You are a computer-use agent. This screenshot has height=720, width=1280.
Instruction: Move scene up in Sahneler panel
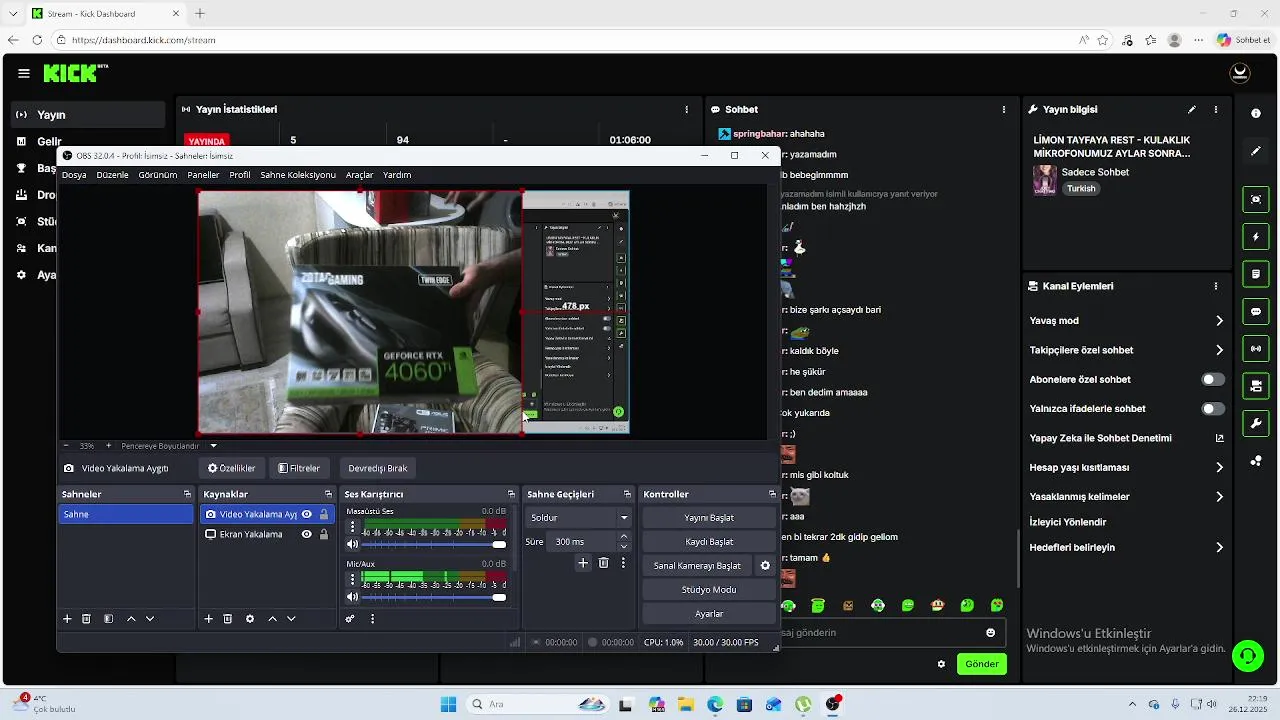[x=131, y=619]
